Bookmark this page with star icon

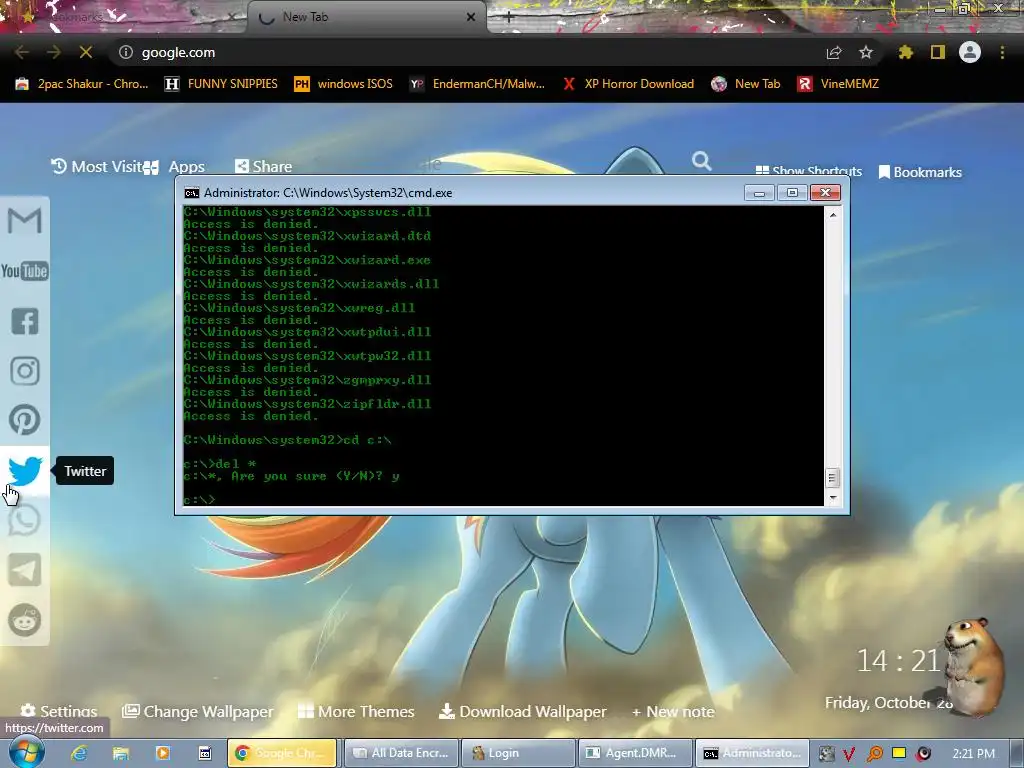(866, 52)
